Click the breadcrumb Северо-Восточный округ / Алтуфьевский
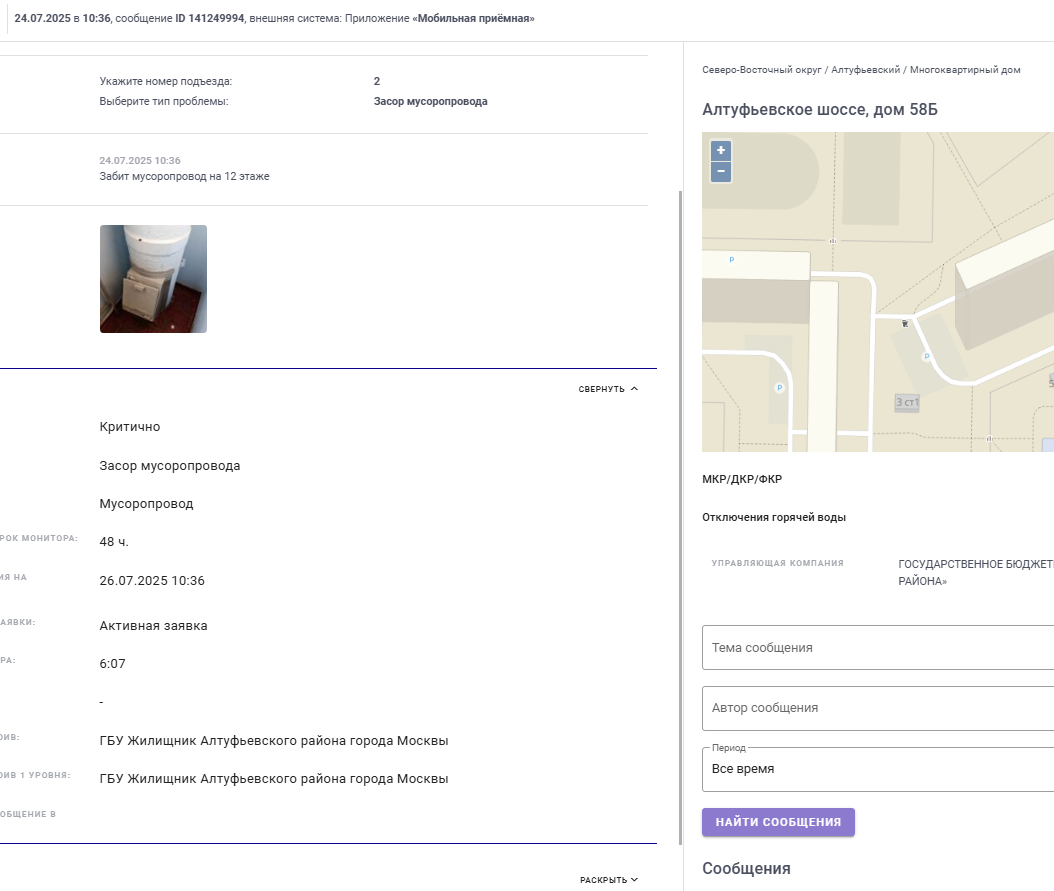Screen dimensions: 1054x891 pos(801,70)
